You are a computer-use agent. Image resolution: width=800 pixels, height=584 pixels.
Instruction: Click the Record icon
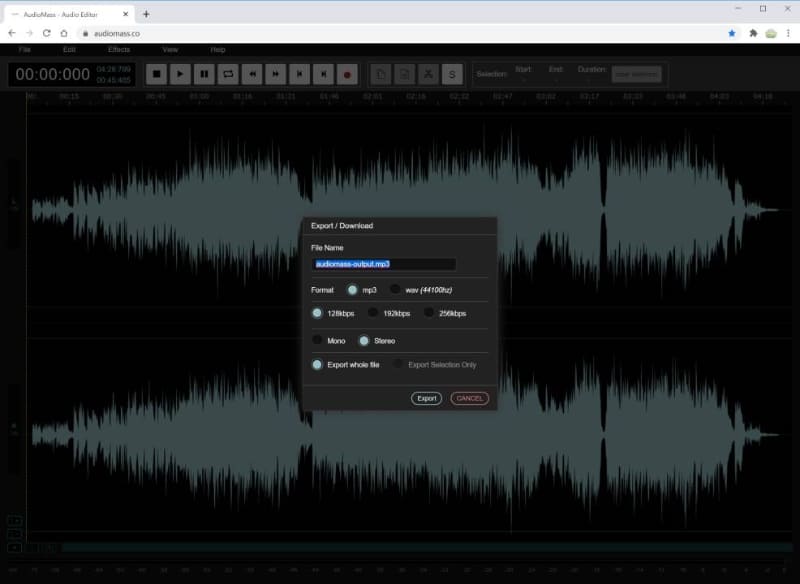tap(346, 74)
